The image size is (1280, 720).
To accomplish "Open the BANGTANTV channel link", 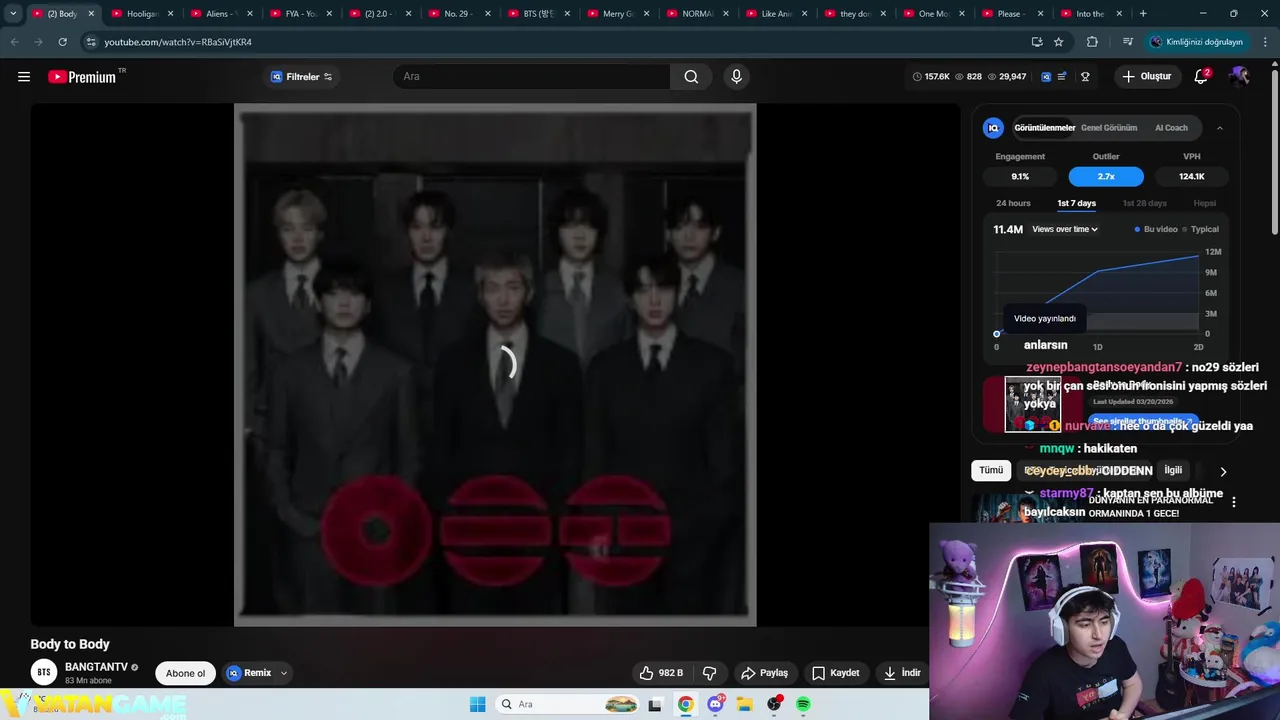I will pos(96,667).
